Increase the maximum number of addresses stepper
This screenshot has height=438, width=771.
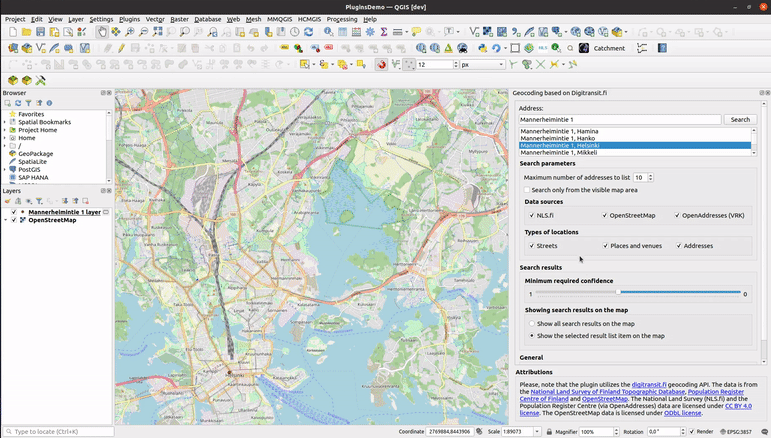point(651,175)
